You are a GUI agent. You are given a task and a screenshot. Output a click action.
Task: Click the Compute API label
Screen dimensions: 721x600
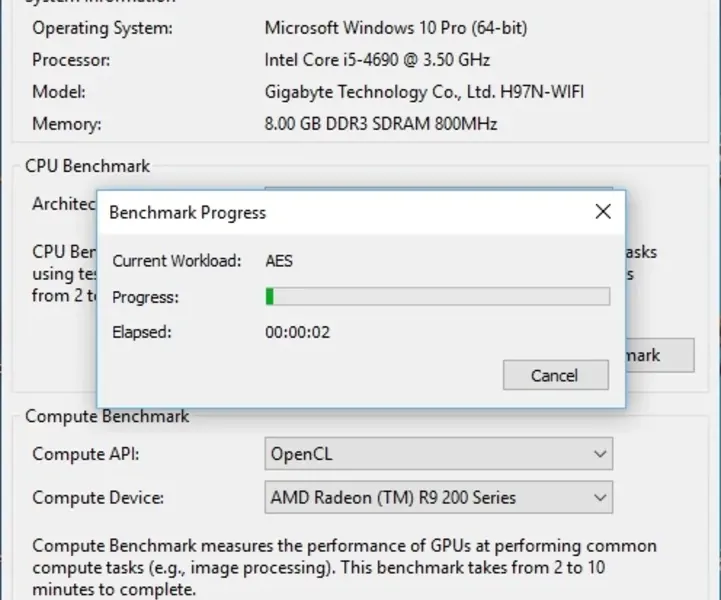86,454
